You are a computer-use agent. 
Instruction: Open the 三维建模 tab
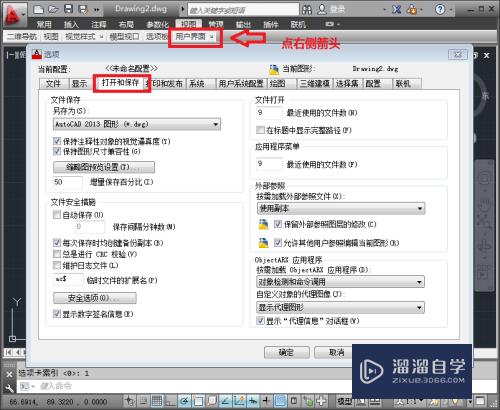point(315,83)
